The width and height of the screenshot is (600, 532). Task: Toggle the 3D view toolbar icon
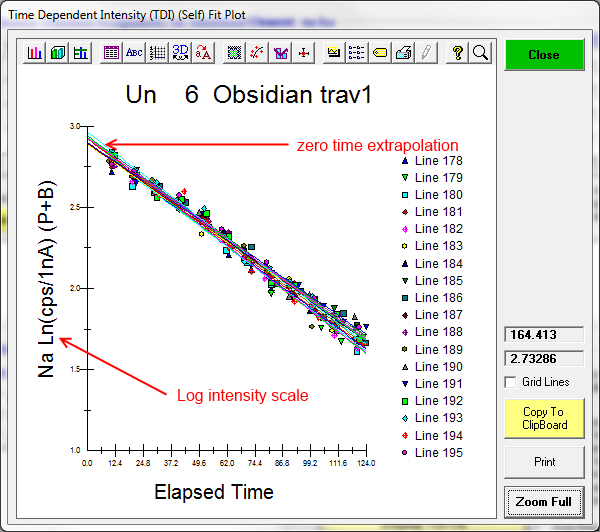point(180,53)
